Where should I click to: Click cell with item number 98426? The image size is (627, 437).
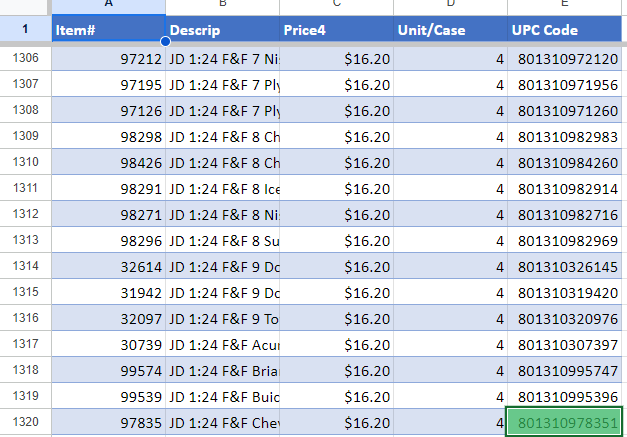point(108,163)
